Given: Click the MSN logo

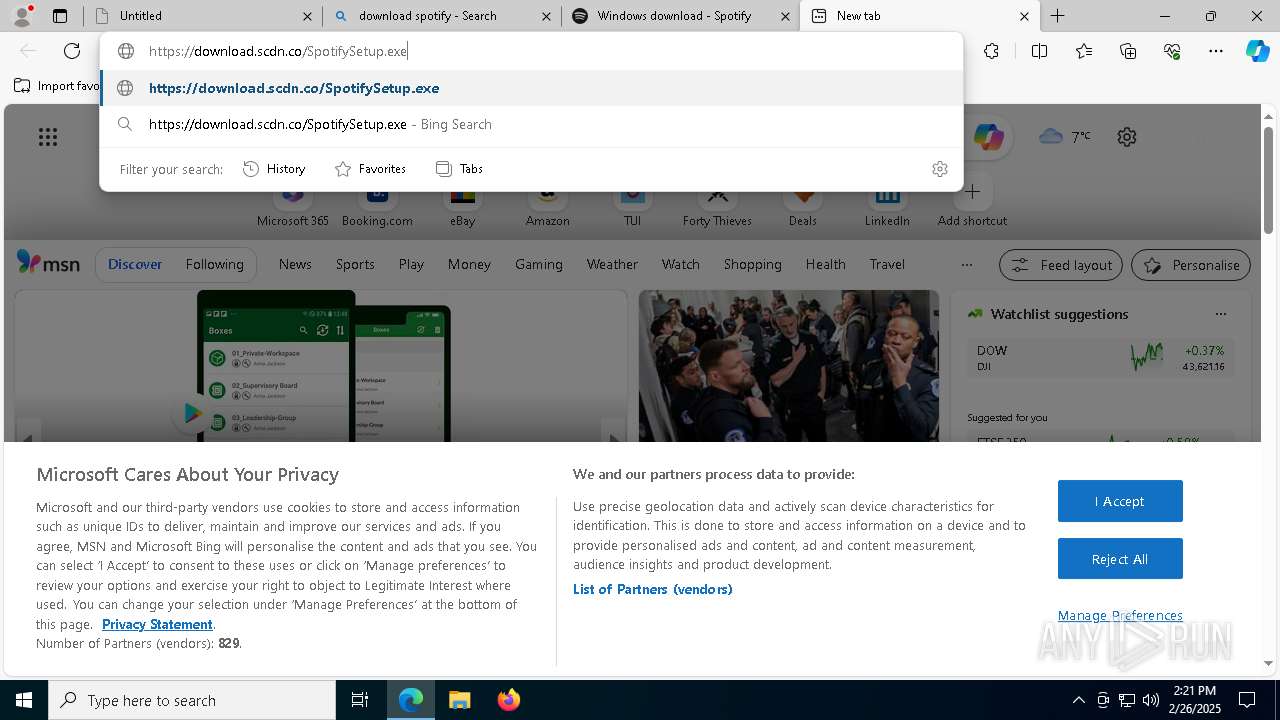Looking at the screenshot, I should pyautogui.click(x=48, y=263).
